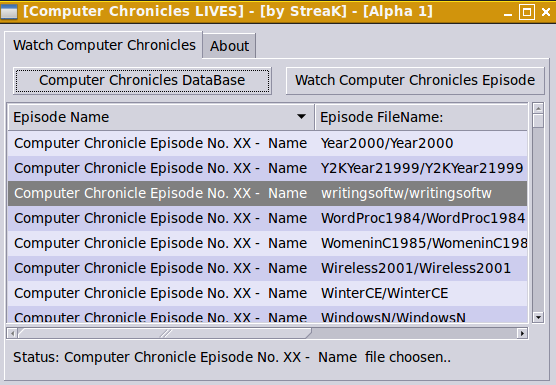The height and width of the screenshot is (385, 556).
Task: Close the Computer Chronicles LIVES window
Action: pyautogui.click(x=546, y=12)
